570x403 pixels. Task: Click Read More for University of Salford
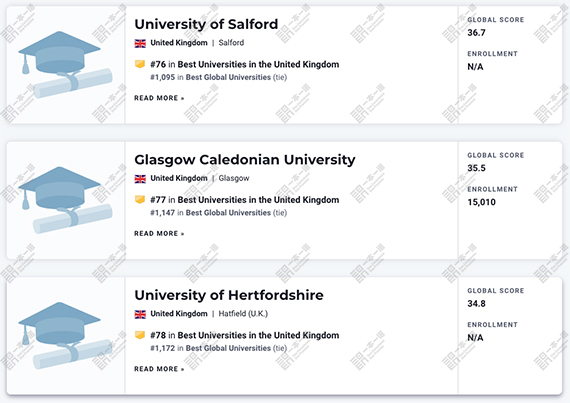[159, 98]
